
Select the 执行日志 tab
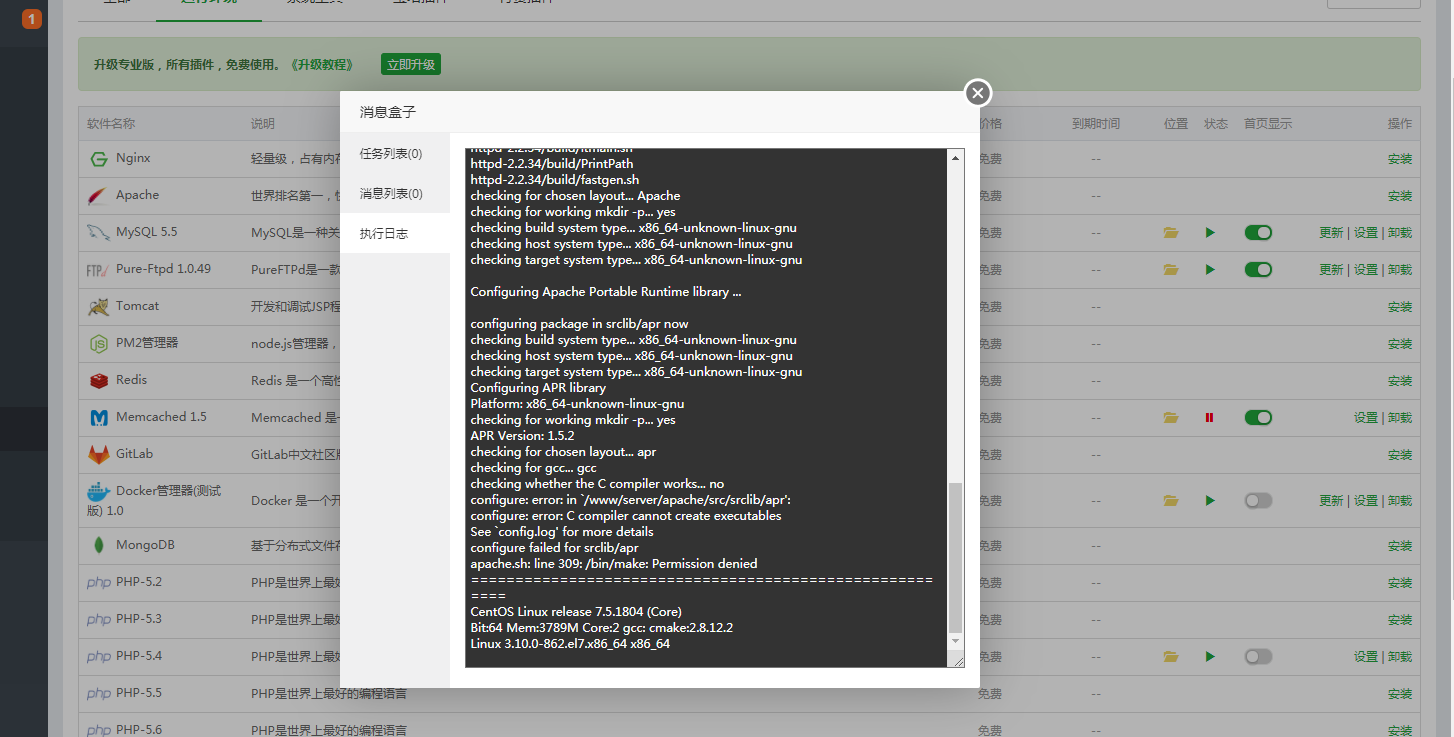(395, 234)
